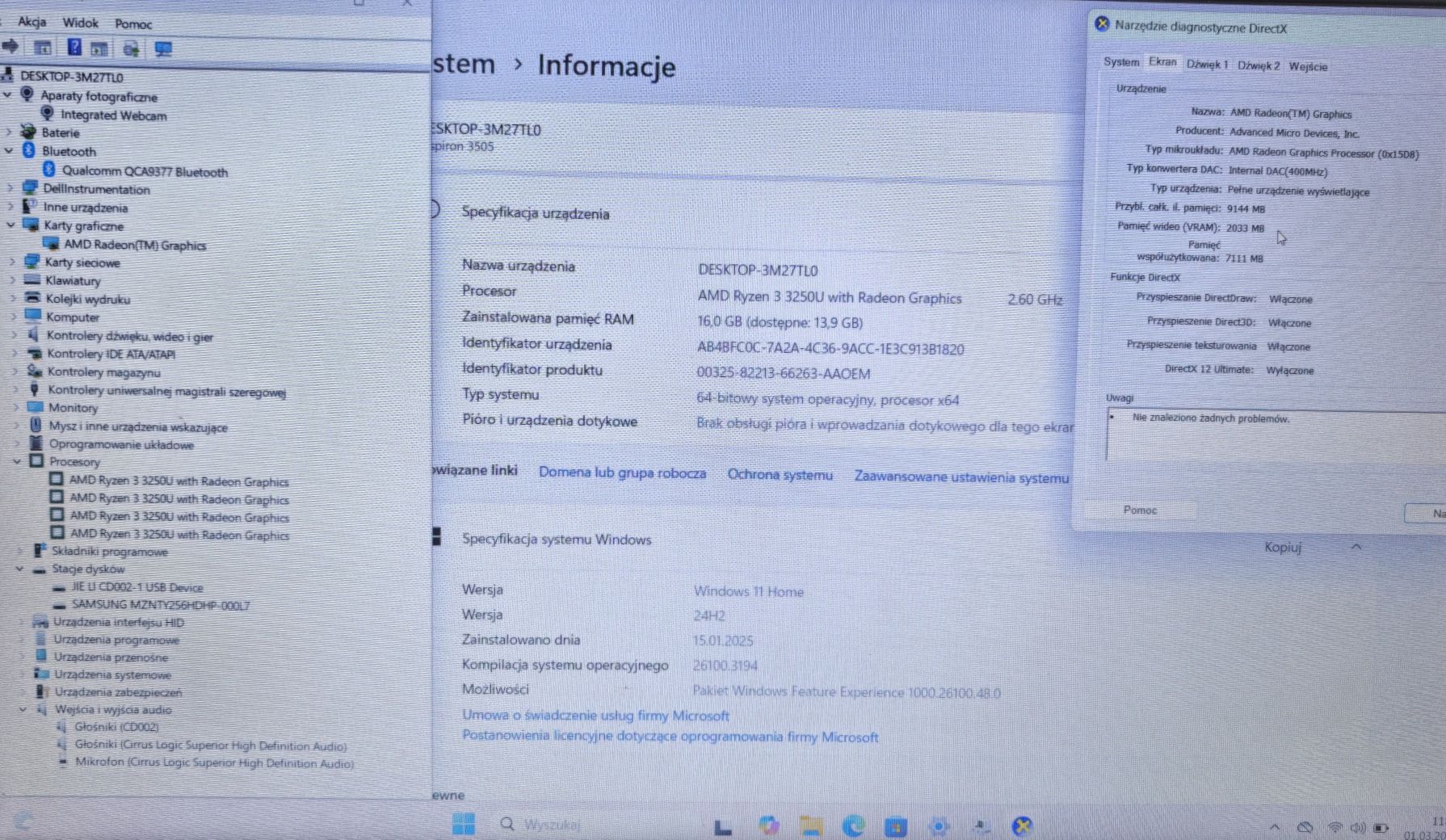Open Zaawansowane ustawienia systemu link
The image size is (1446, 840).
961,477
